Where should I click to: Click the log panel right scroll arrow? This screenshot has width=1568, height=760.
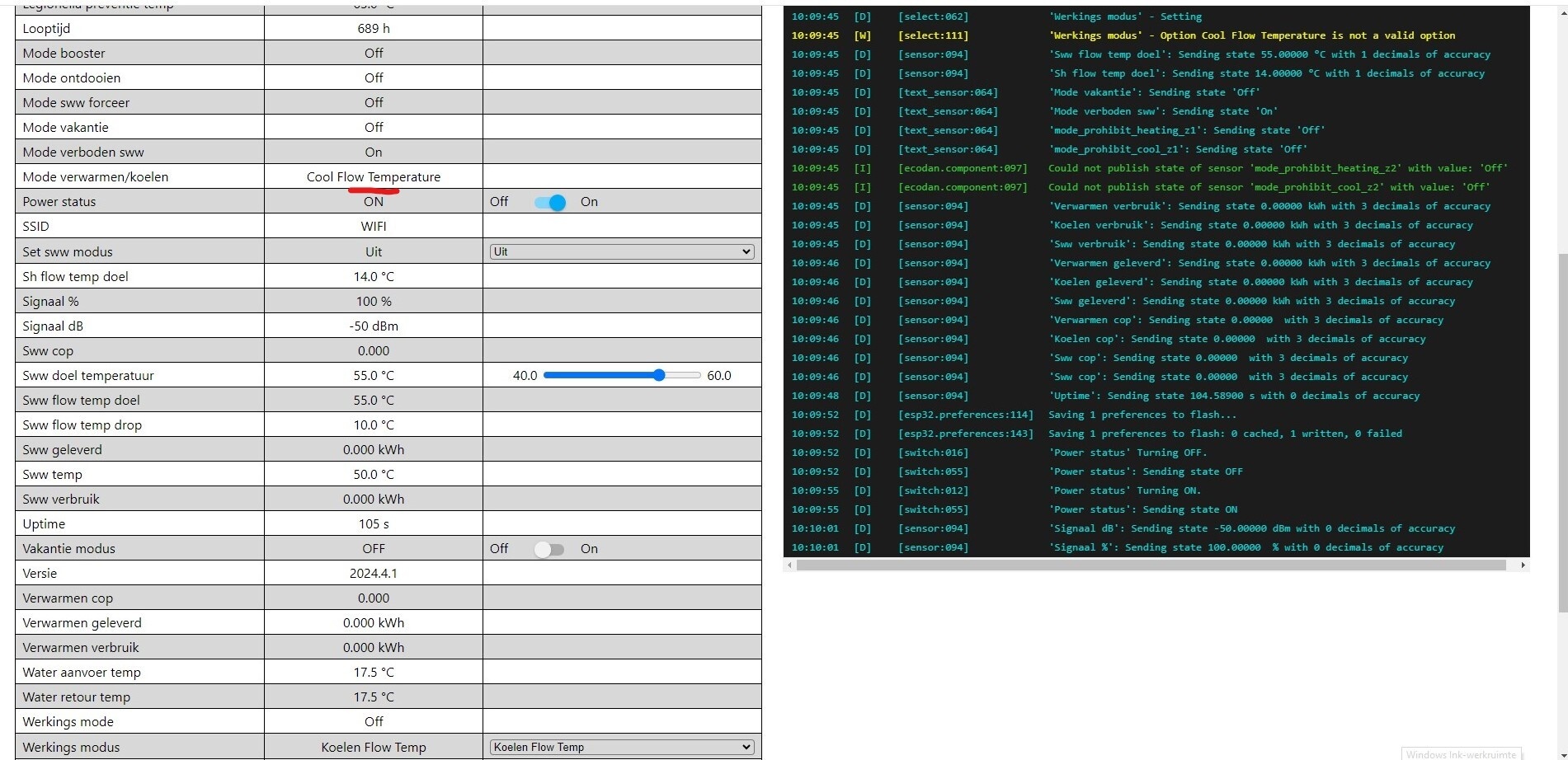(1523, 565)
